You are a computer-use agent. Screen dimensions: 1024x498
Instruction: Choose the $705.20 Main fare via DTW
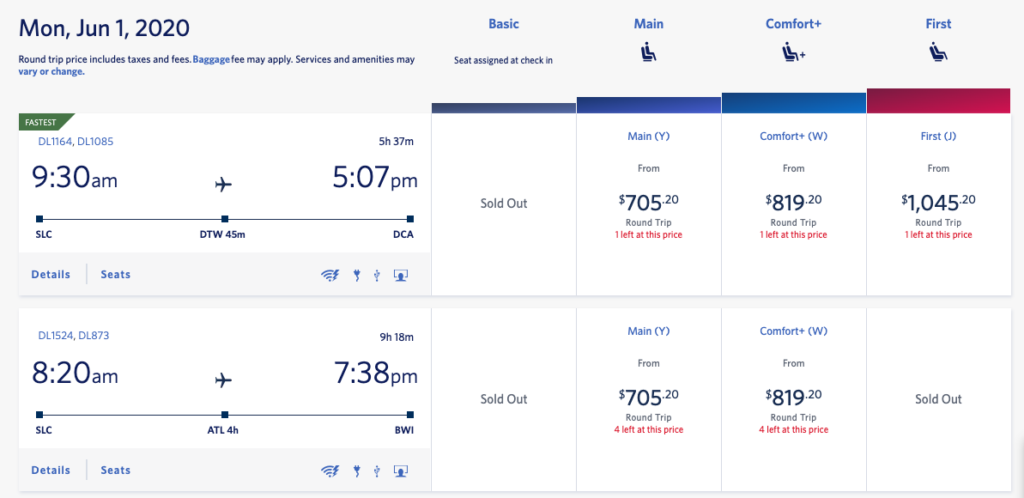(649, 203)
